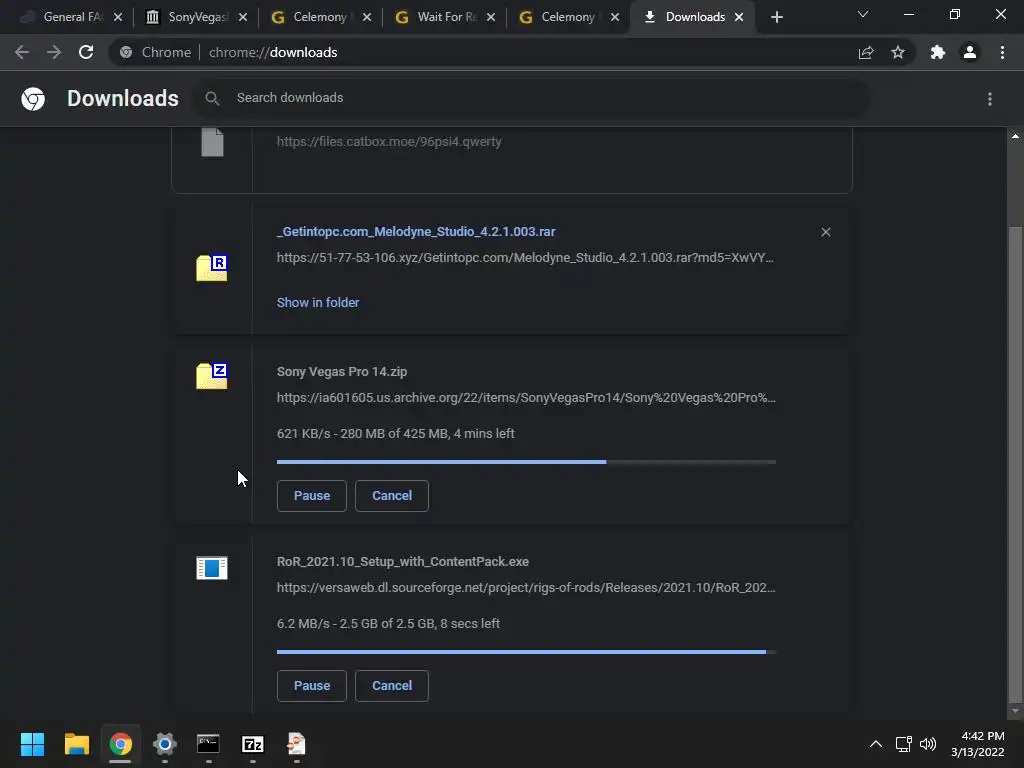Switch to the second Celemony tab
This screenshot has height=768, width=1024.
[568, 17]
